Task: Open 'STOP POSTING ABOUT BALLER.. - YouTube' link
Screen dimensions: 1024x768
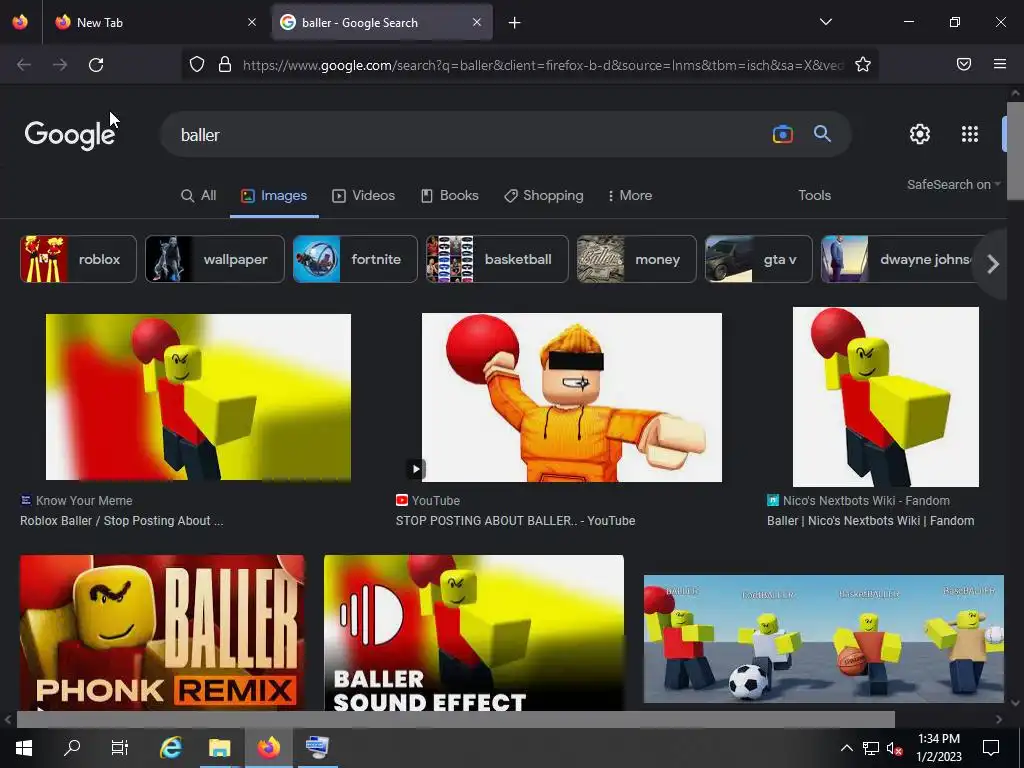Action: click(515, 520)
